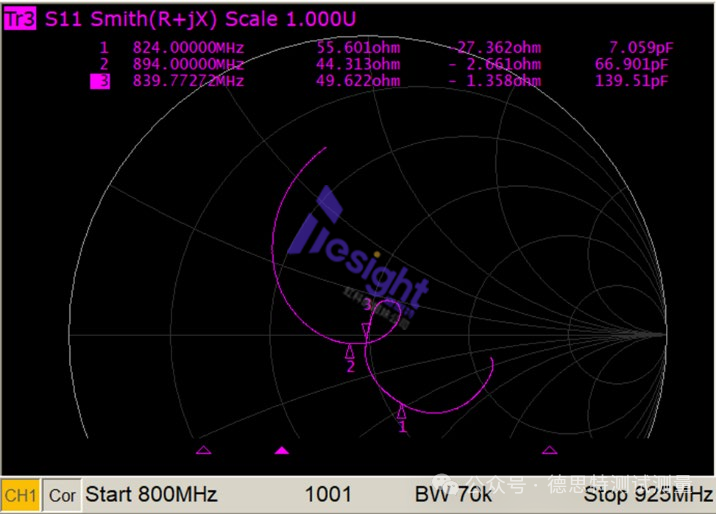The image size is (716, 514).
Task: Select active marker 3 on the trace
Action: click(x=366, y=330)
